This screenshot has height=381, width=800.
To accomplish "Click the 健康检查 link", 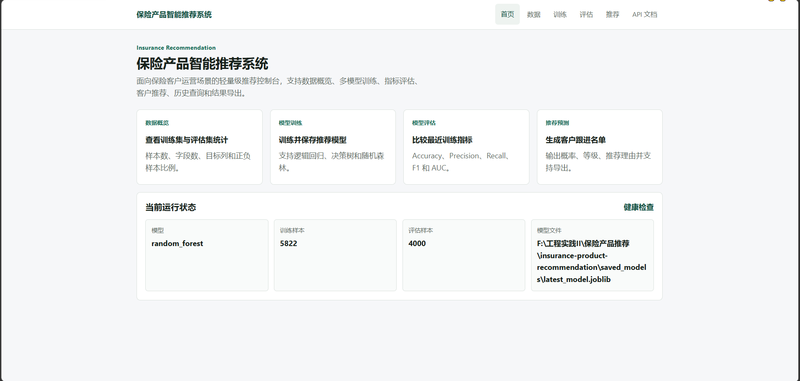I will (638, 207).
